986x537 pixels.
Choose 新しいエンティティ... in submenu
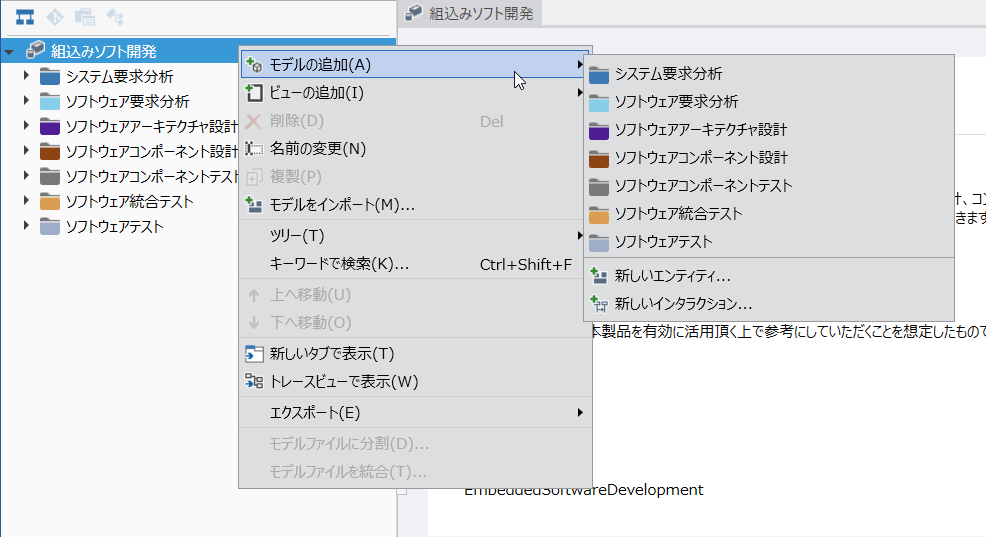tap(769, 276)
